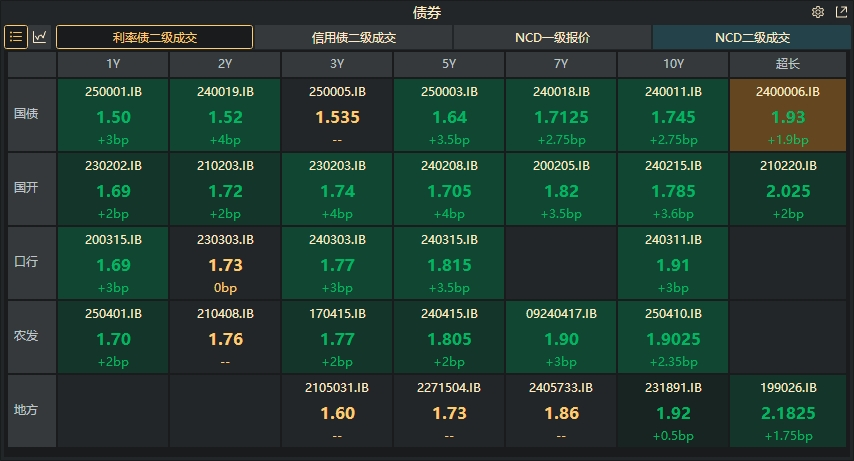854x461 pixels.
Task: Open the settings gear icon
Action: 817,12
